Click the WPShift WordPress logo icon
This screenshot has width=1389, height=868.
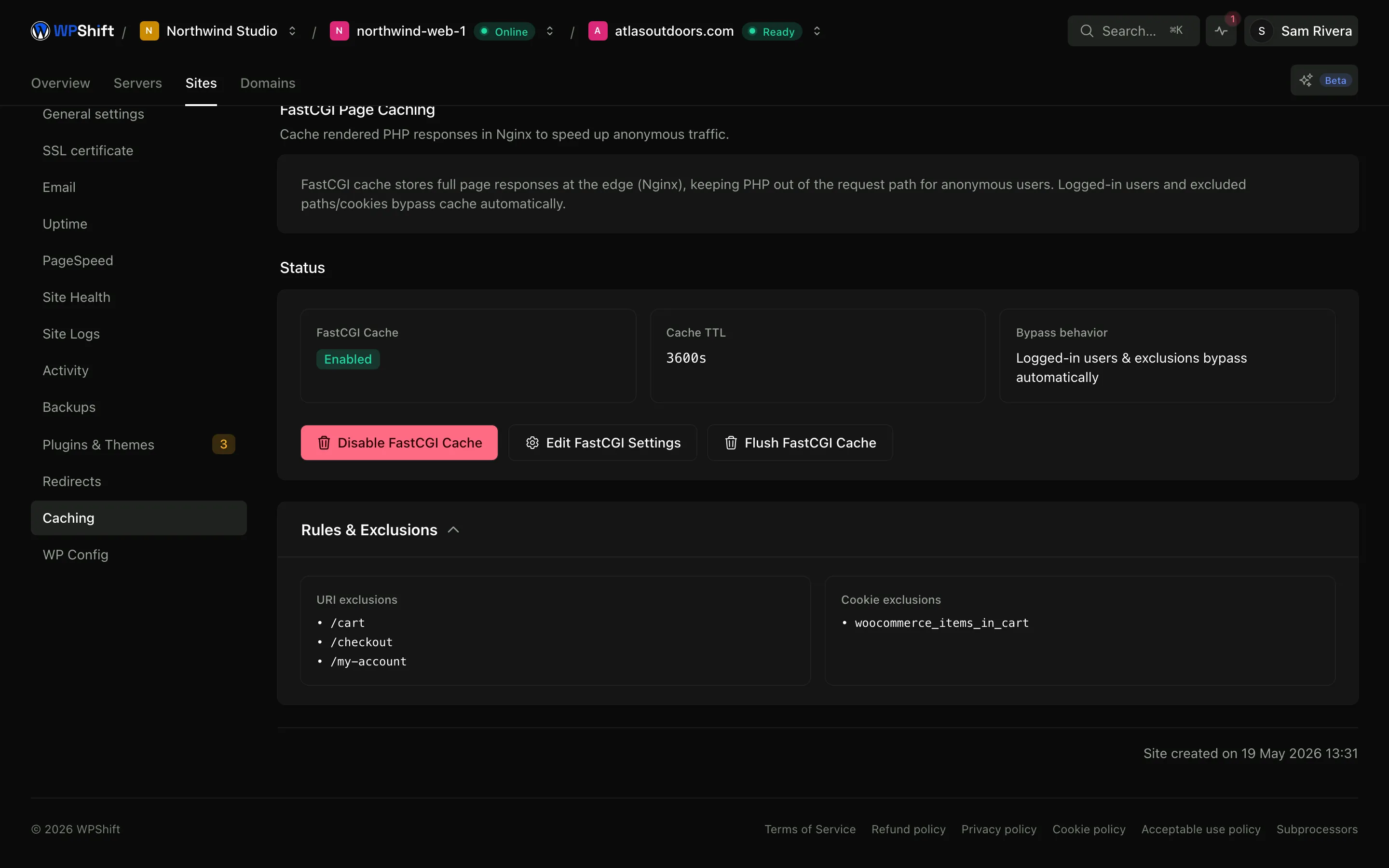(x=40, y=31)
